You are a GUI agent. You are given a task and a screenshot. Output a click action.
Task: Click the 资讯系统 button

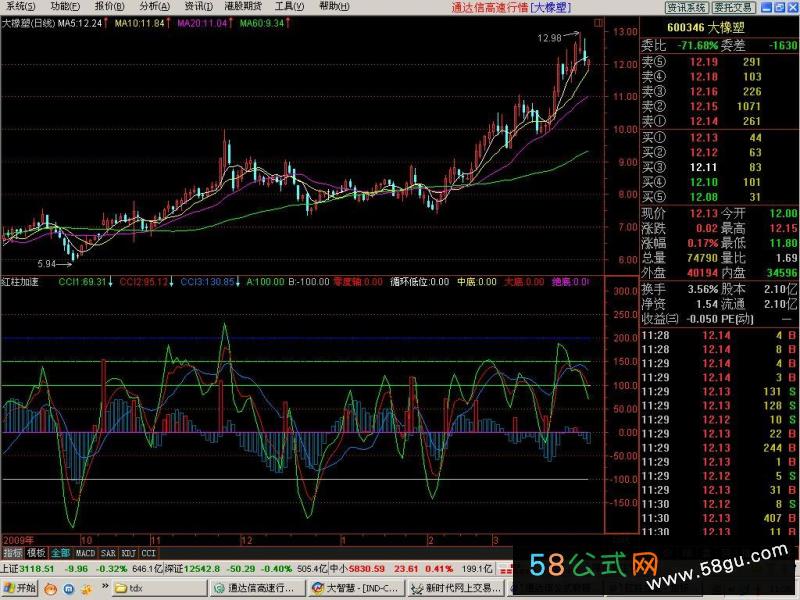687,7
